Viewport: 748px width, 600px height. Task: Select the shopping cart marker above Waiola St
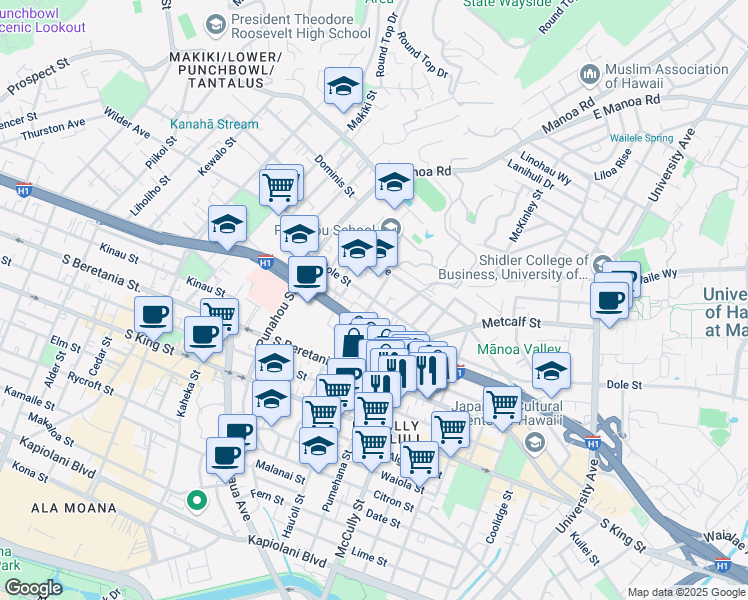click(419, 461)
